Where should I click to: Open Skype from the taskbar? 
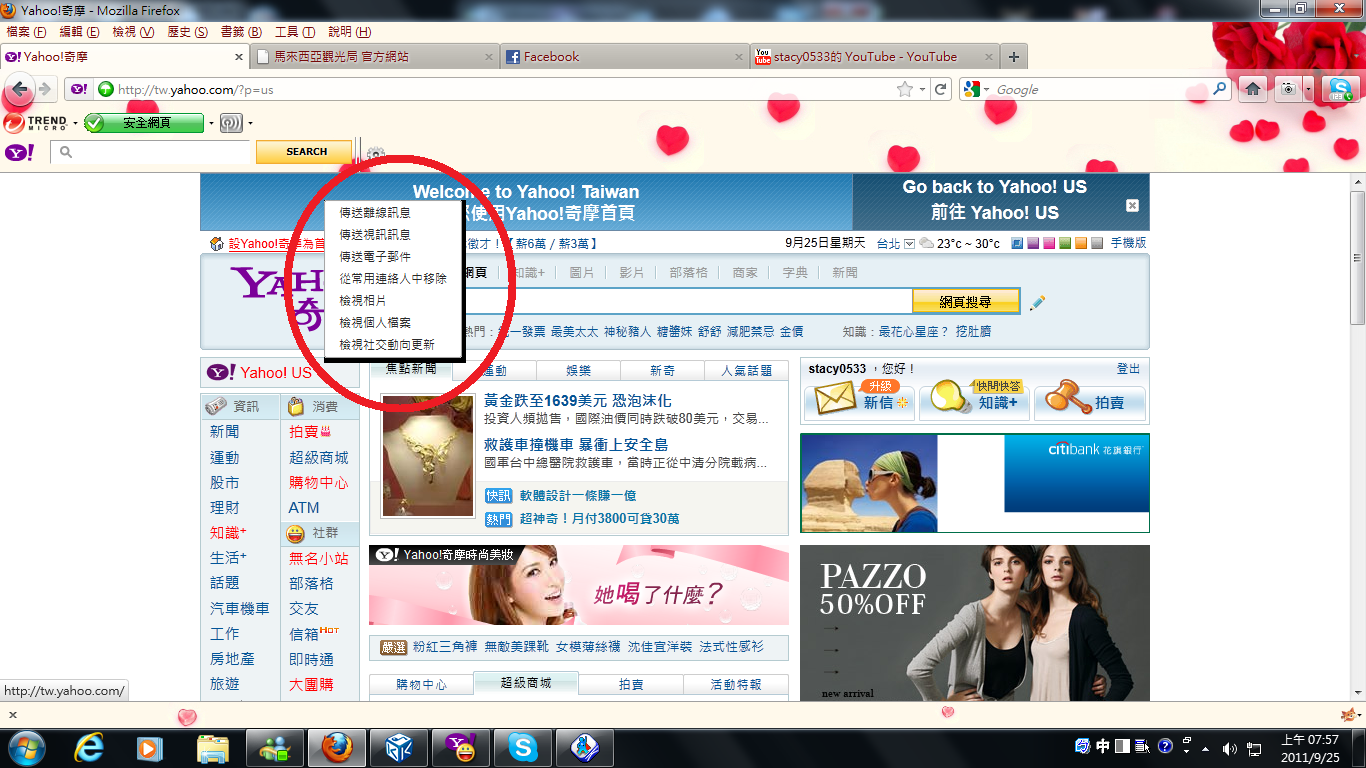522,747
